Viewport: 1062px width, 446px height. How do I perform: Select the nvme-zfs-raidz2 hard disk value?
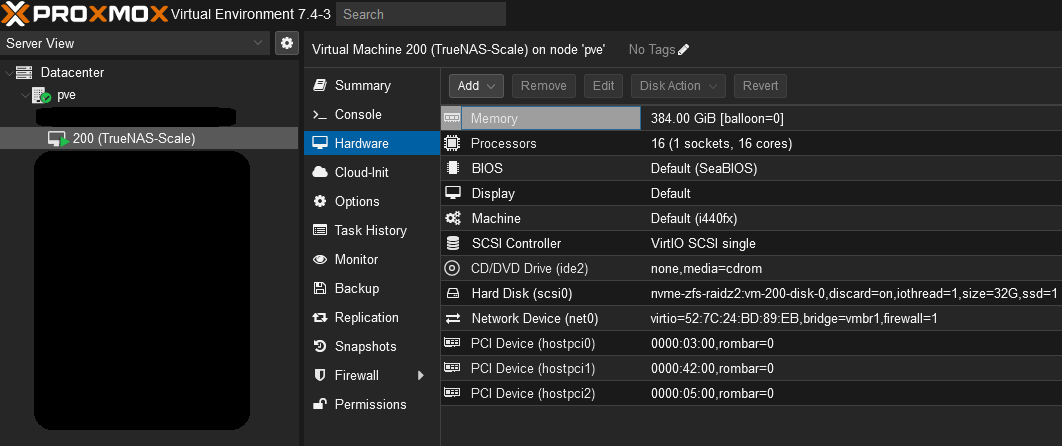(x=854, y=294)
